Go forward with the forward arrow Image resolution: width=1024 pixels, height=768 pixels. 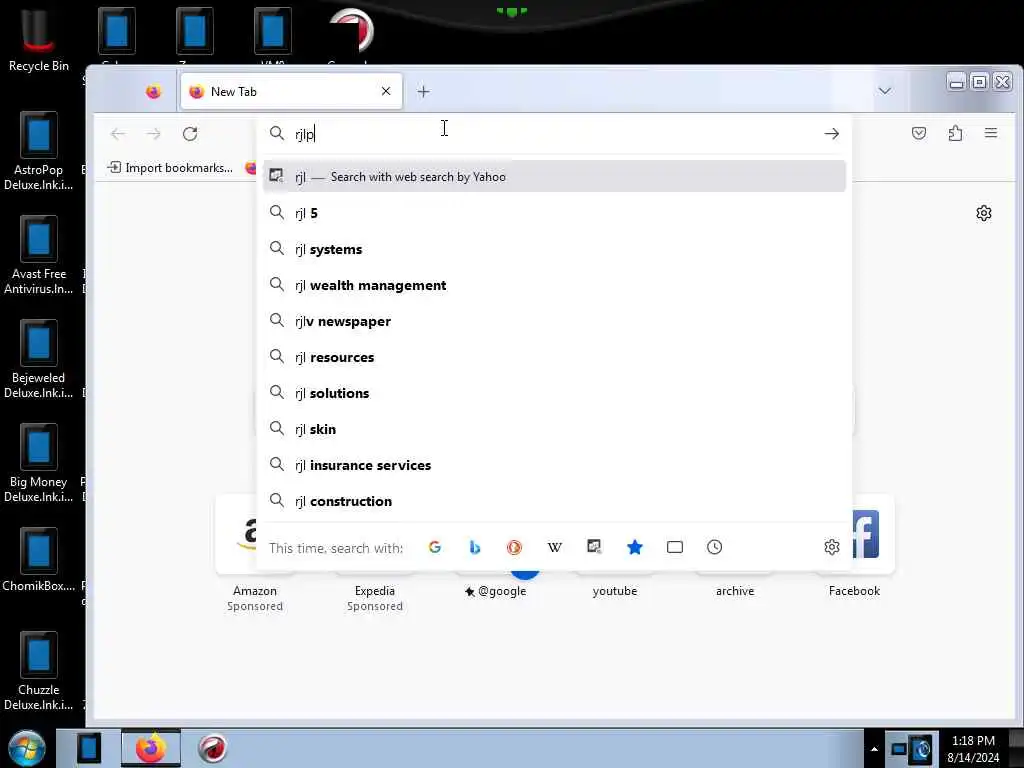tap(154, 134)
